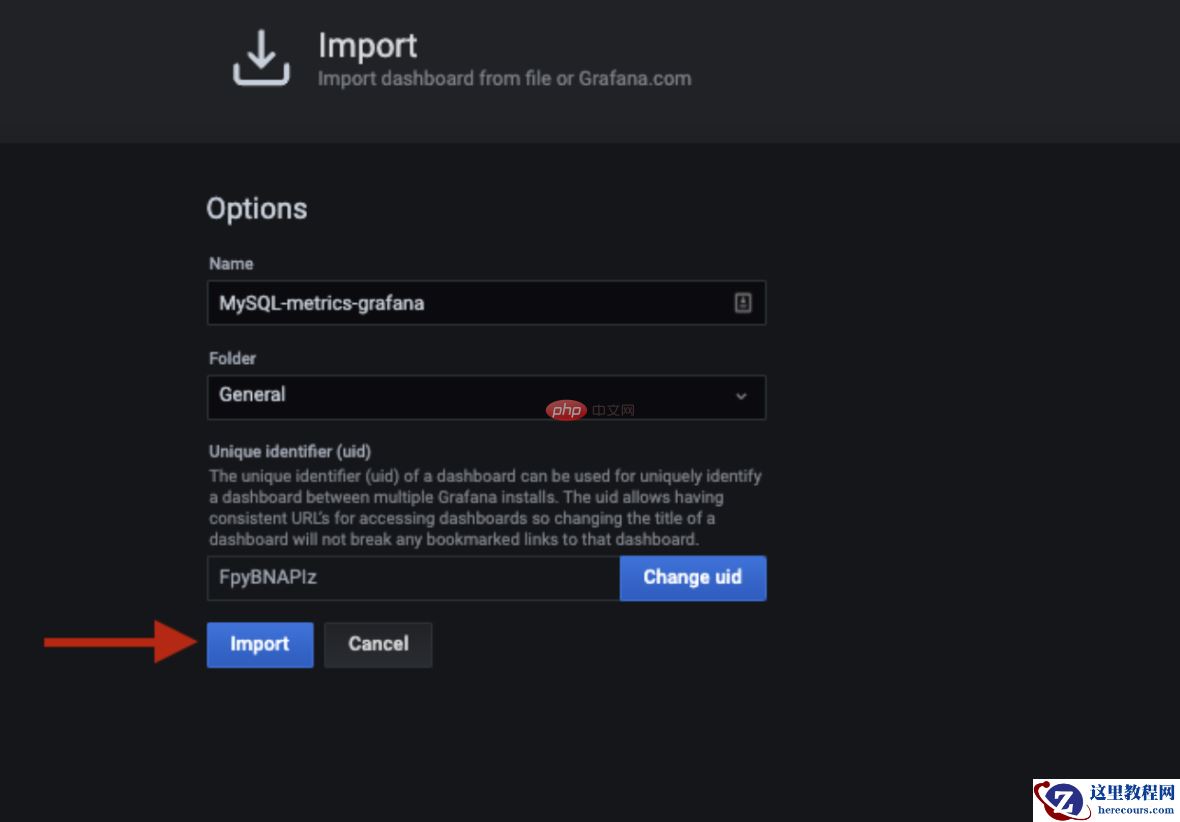Click the MySQL-metrics-grafana name field
The image size is (1180, 822).
click(486, 303)
